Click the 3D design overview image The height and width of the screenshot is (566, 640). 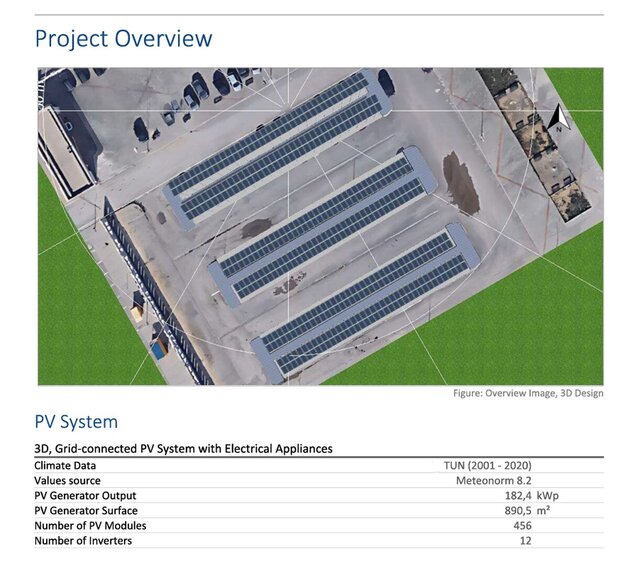[320, 226]
